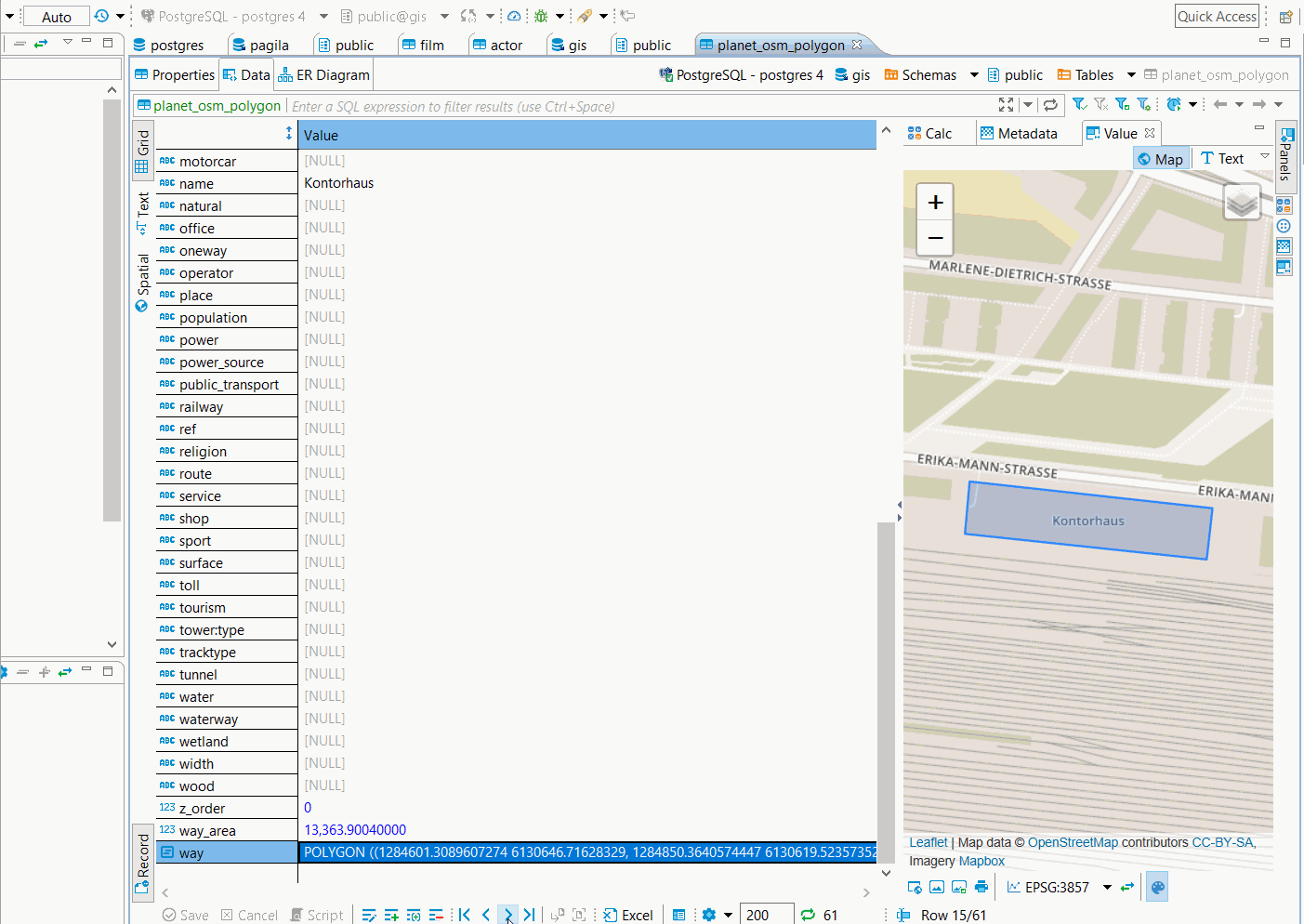Image resolution: width=1304 pixels, height=924 pixels.
Task: Open the EPSG:3857 projection dropdown
Action: (x=1106, y=887)
